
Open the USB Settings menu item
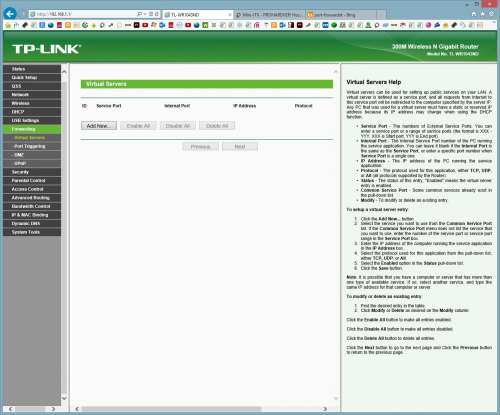(32, 121)
